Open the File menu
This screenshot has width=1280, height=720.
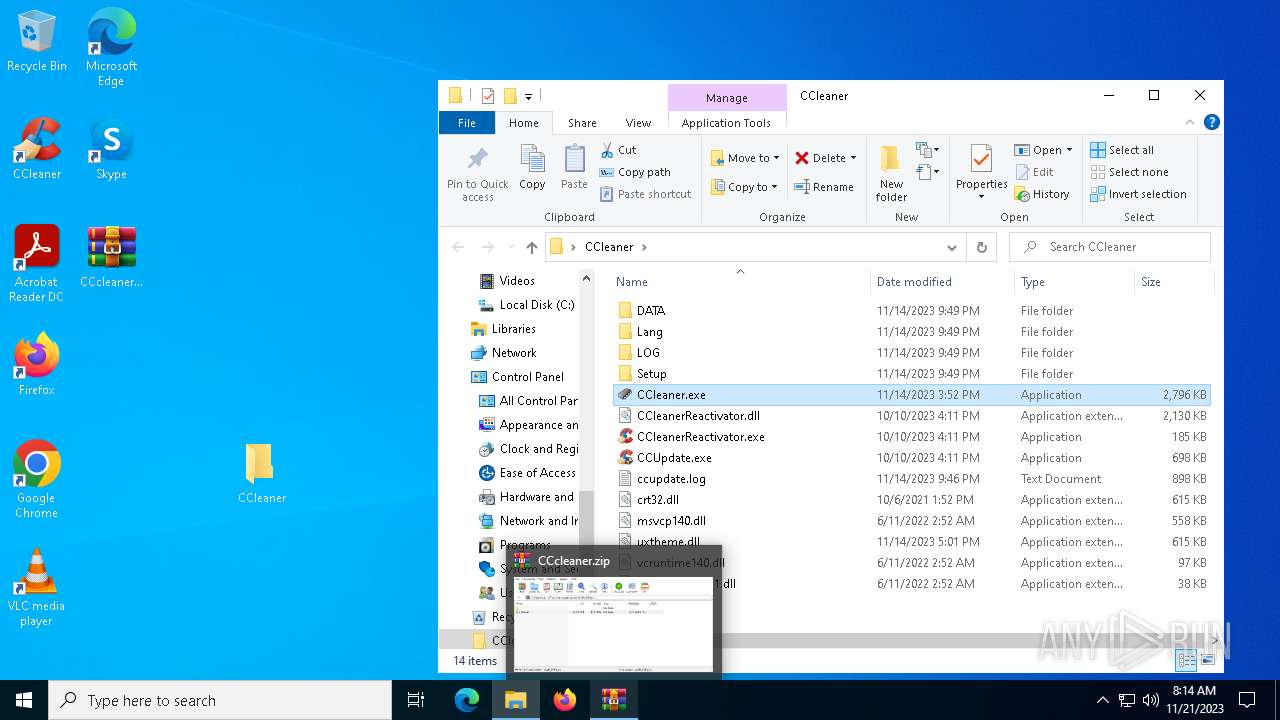[x=467, y=123]
